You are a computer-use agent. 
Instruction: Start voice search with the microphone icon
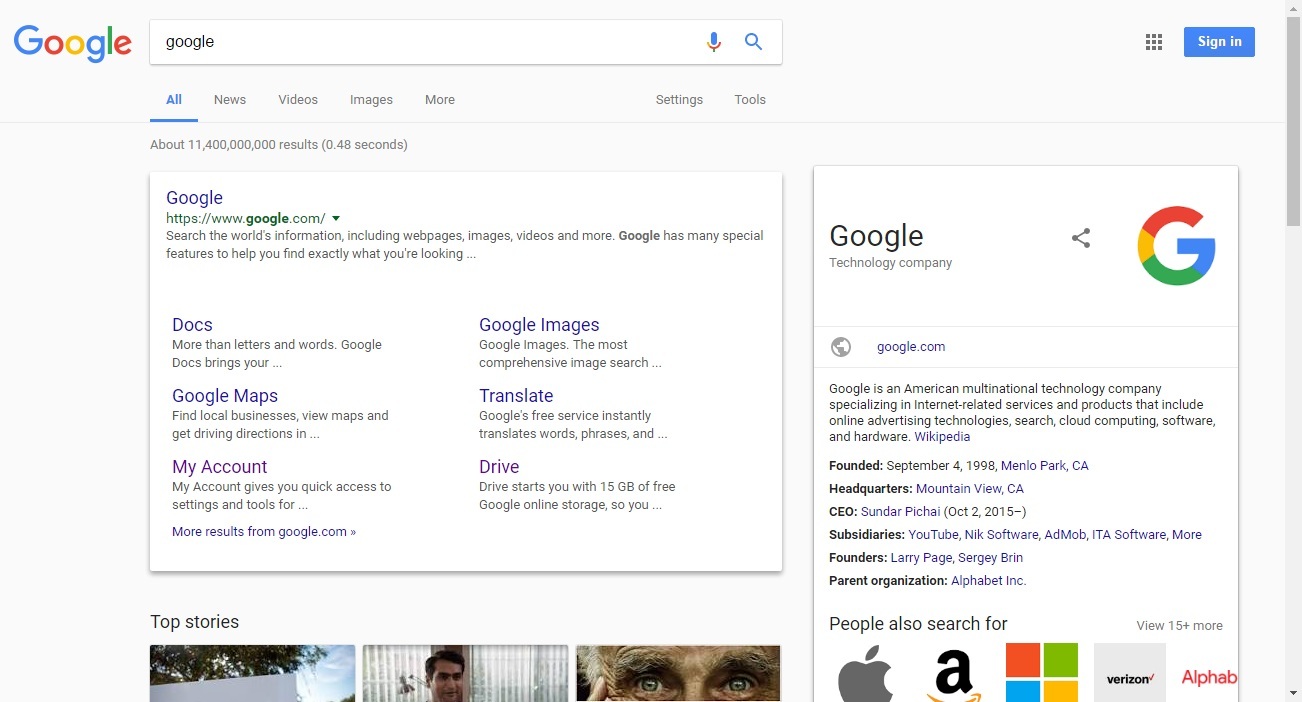tap(713, 42)
